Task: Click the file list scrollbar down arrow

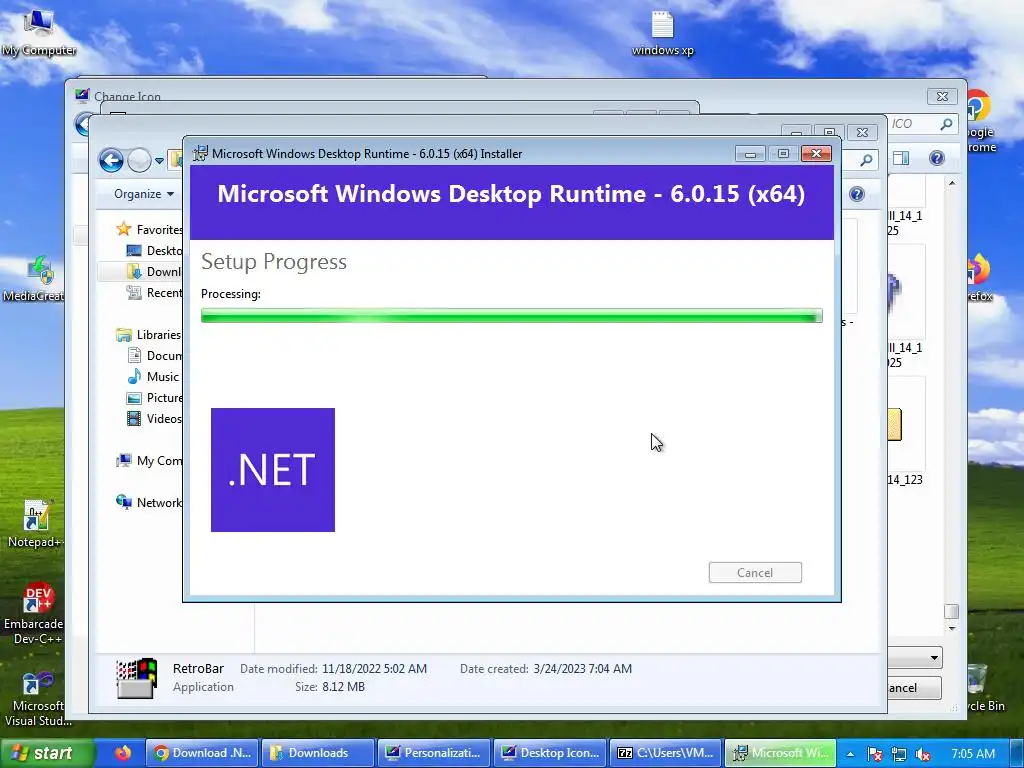Action: [x=952, y=628]
